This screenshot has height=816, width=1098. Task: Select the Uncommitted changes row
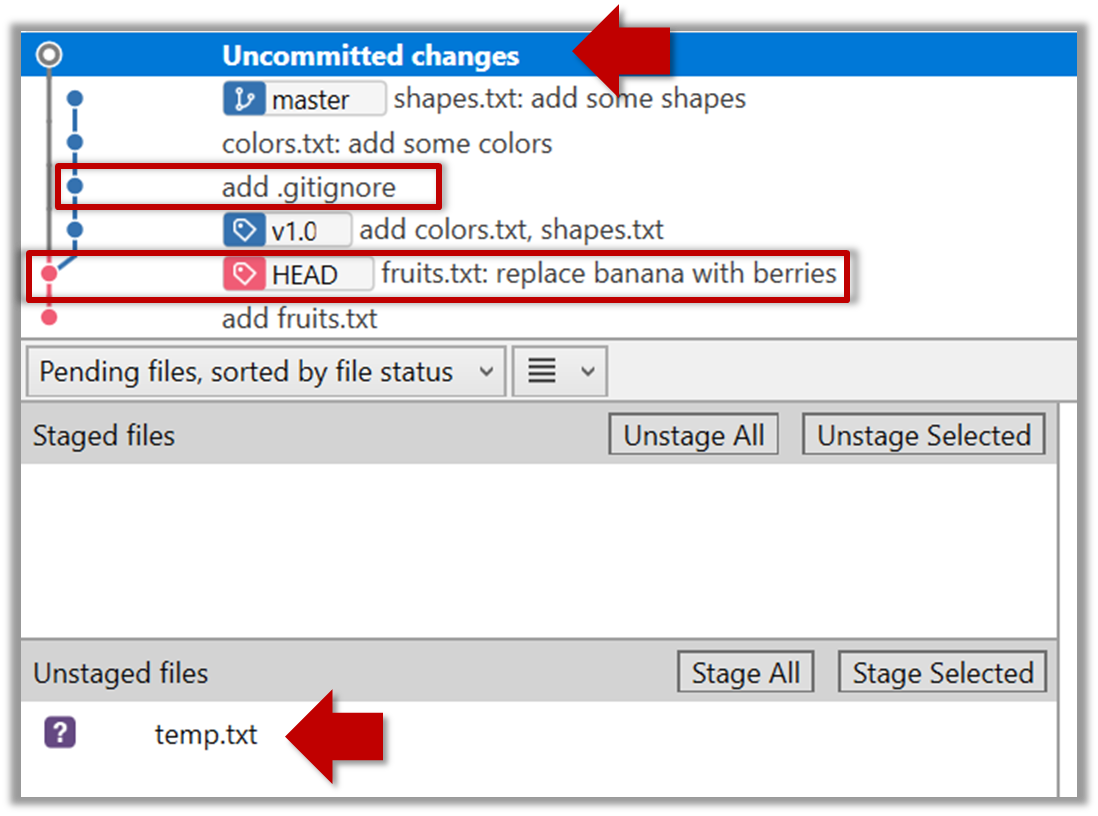pos(370,56)
